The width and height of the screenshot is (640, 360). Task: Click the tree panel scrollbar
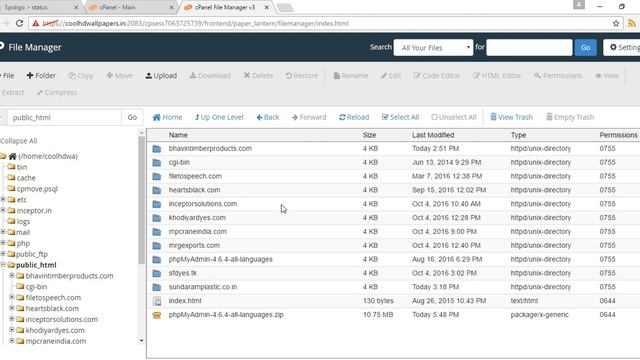[x=142, y=200]
